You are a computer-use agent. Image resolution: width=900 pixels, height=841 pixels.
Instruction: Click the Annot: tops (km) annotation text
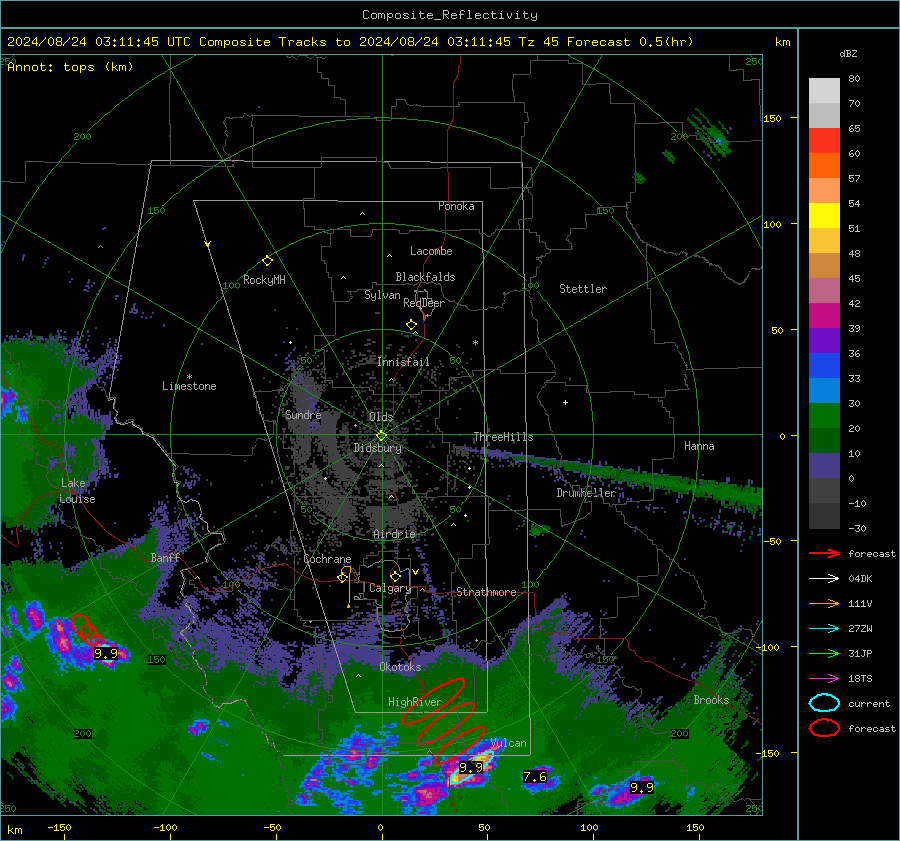(70, 67)
